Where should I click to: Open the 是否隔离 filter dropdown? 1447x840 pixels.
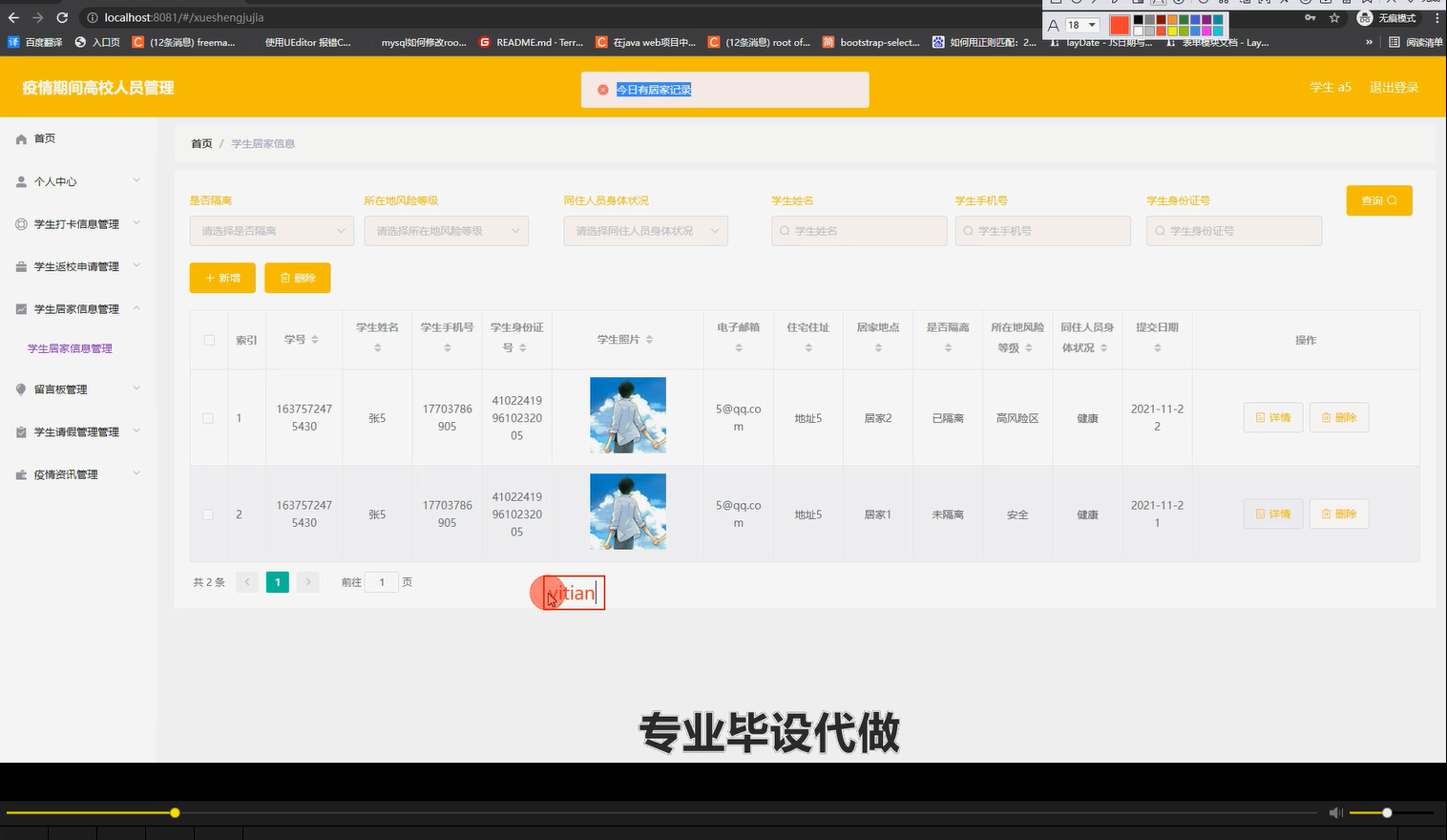[x=272, y=231]
